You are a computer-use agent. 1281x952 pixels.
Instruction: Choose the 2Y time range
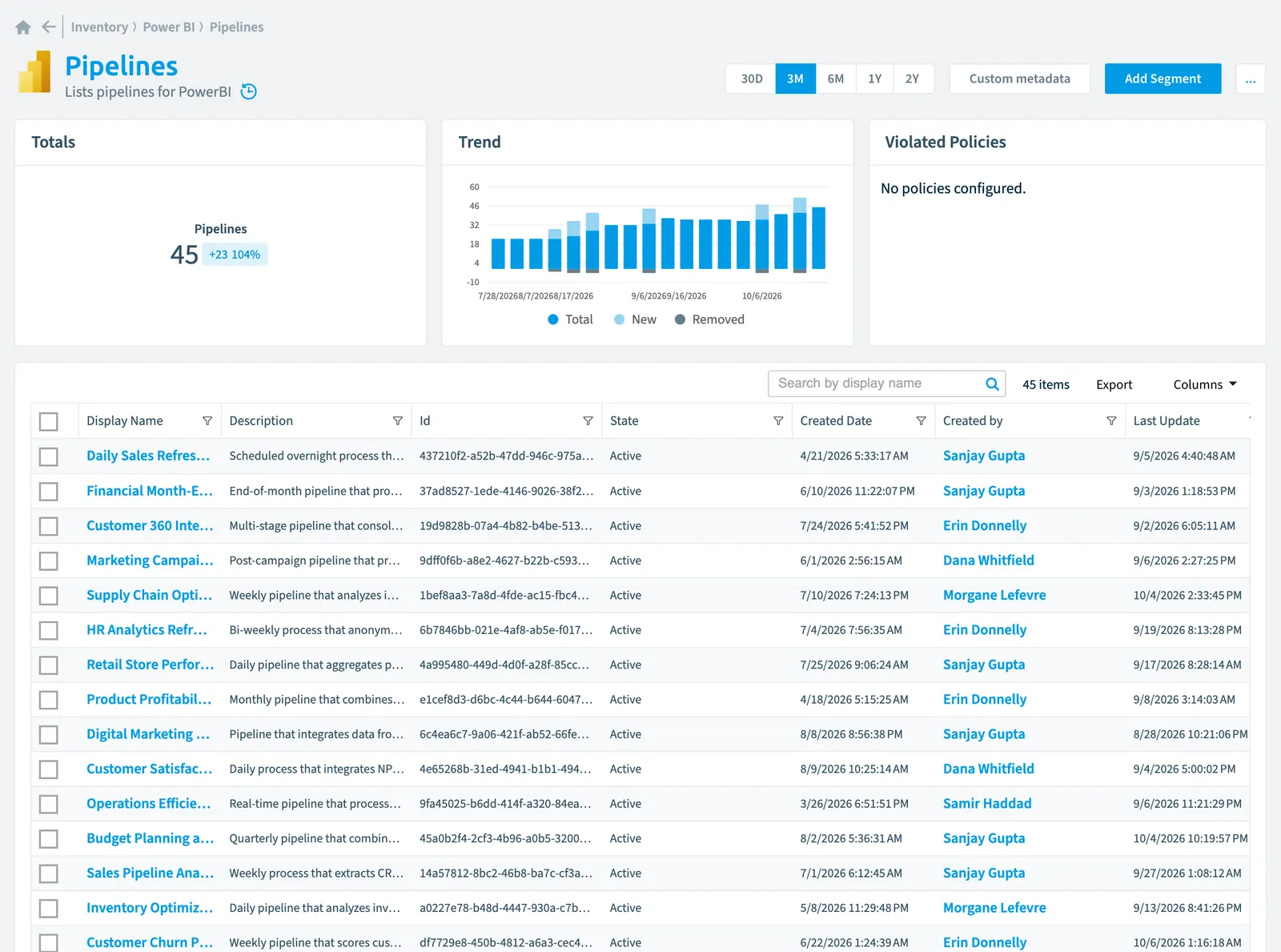point(913,79)
